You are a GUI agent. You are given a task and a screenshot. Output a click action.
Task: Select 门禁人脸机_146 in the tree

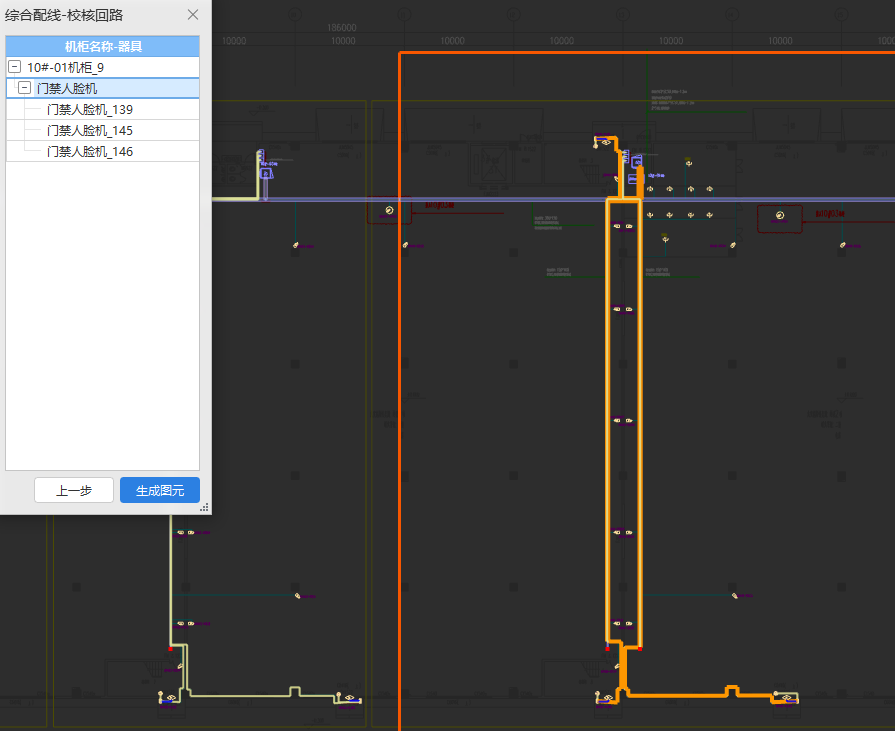tap(90, 152)
